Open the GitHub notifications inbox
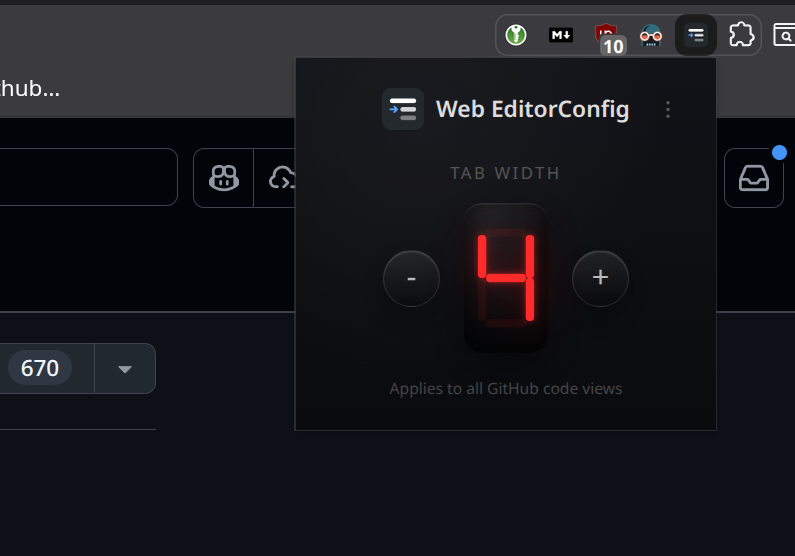The image size is (795, 556). [754, 178]
